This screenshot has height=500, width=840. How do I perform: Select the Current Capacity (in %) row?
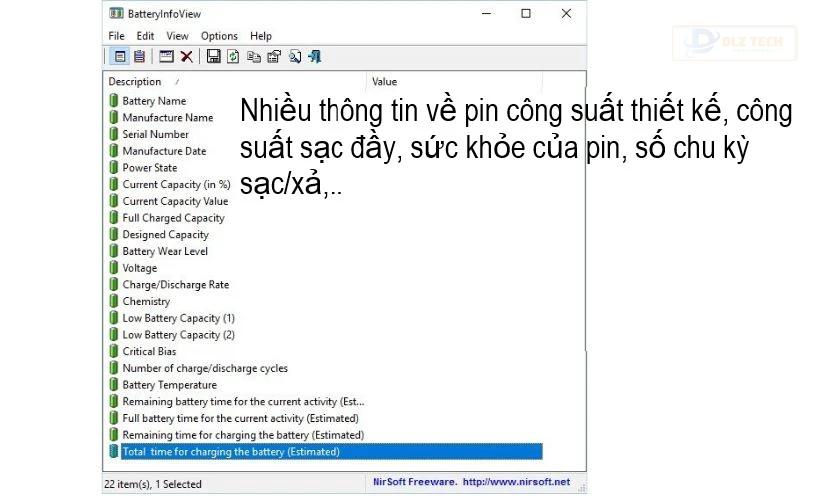coord(176,184)
